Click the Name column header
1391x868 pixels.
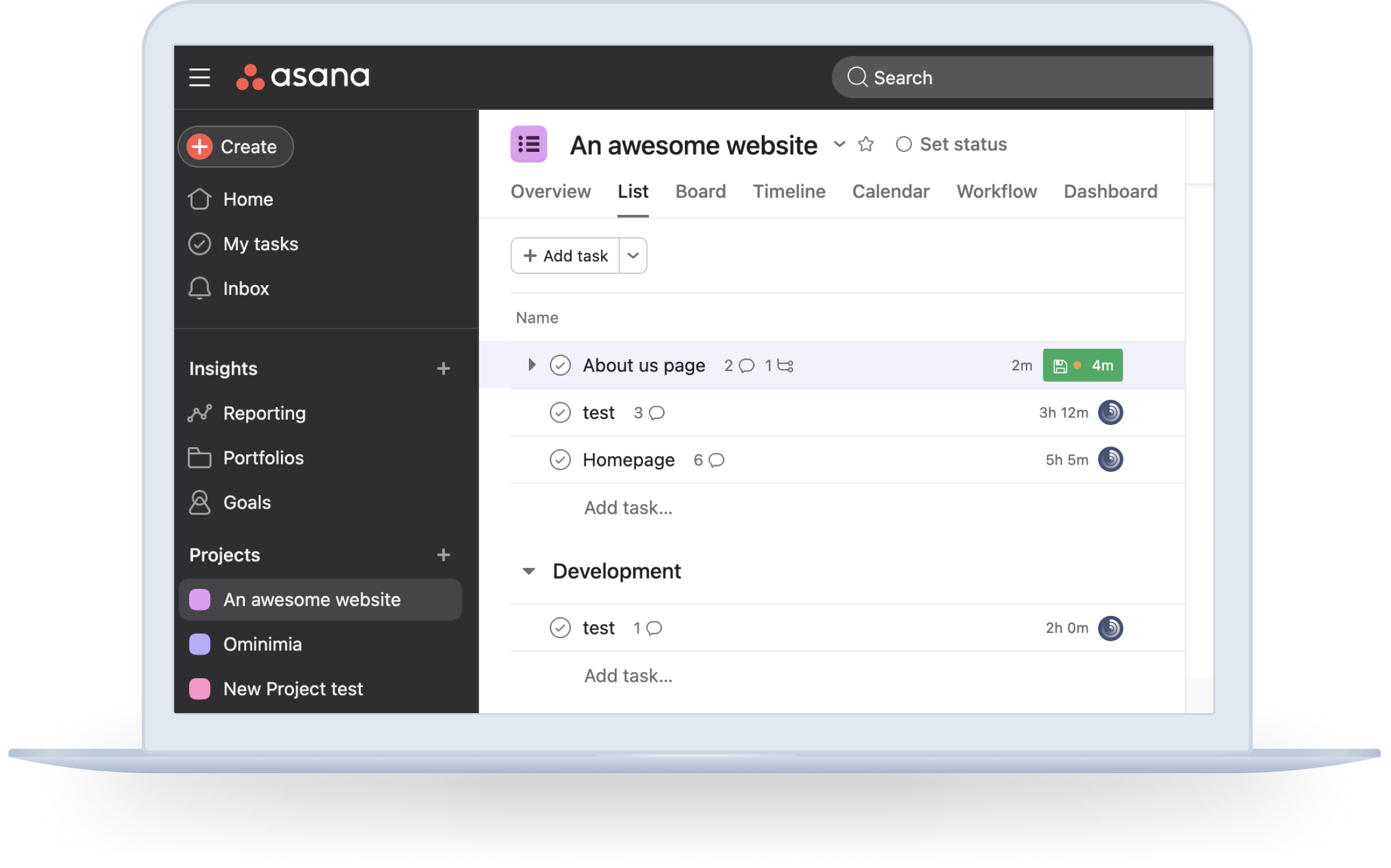point(537,318)
